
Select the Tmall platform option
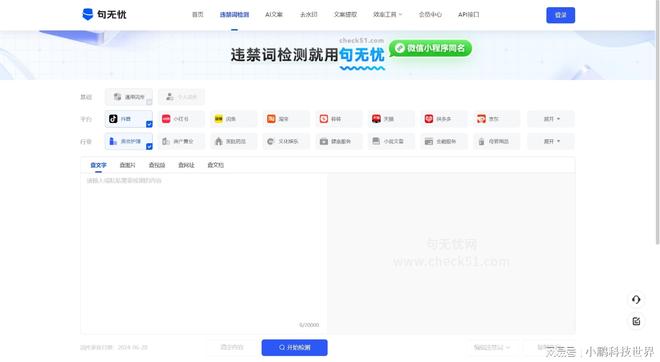pyautogui.click(x=391, y=119)
